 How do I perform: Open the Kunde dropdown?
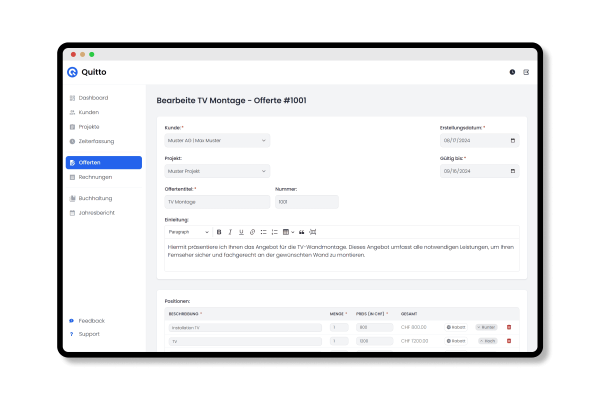pyautogui.click(x=217, y=141)
